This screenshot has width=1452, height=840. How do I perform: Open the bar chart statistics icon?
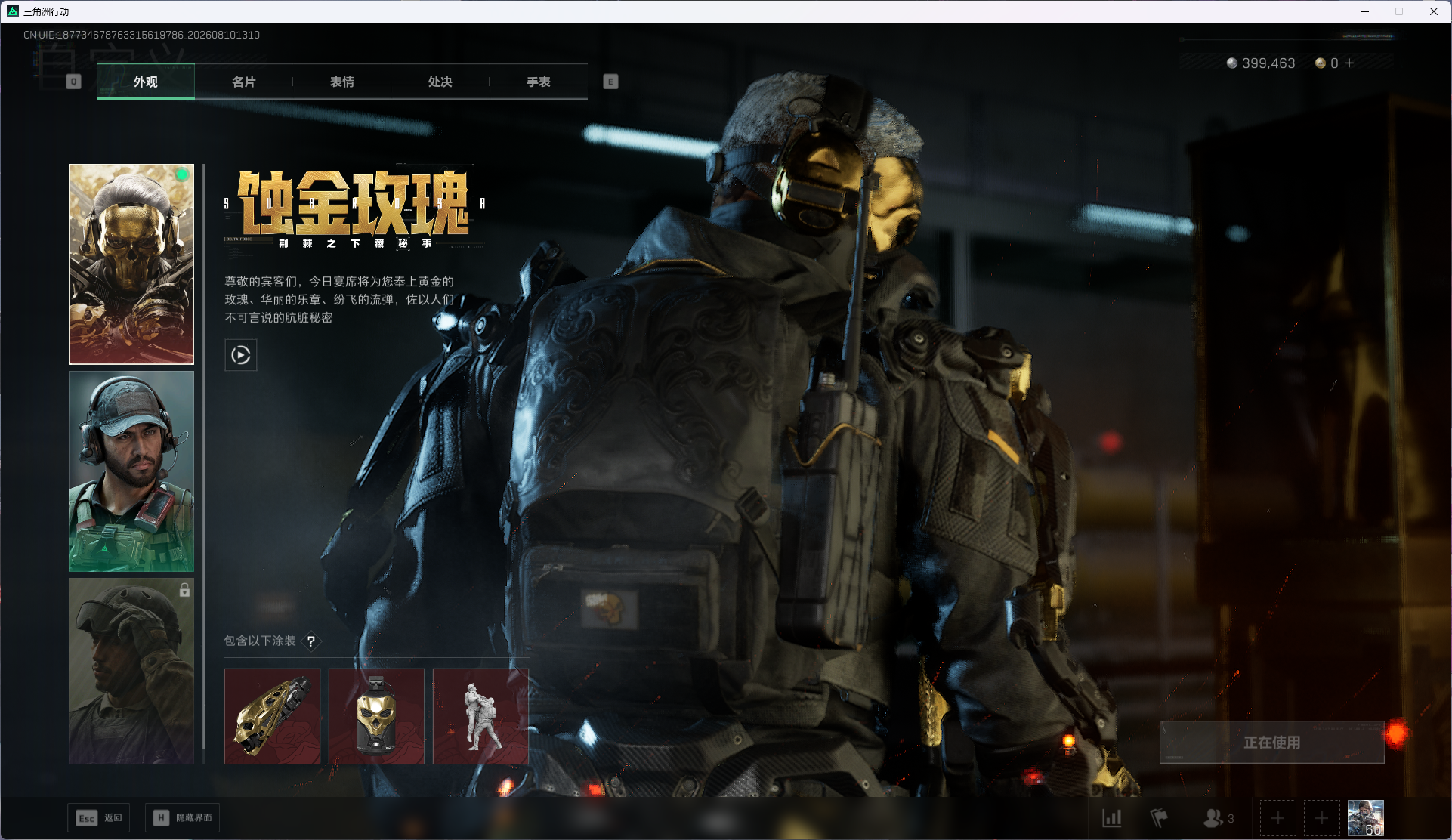tap(1112, 818)
